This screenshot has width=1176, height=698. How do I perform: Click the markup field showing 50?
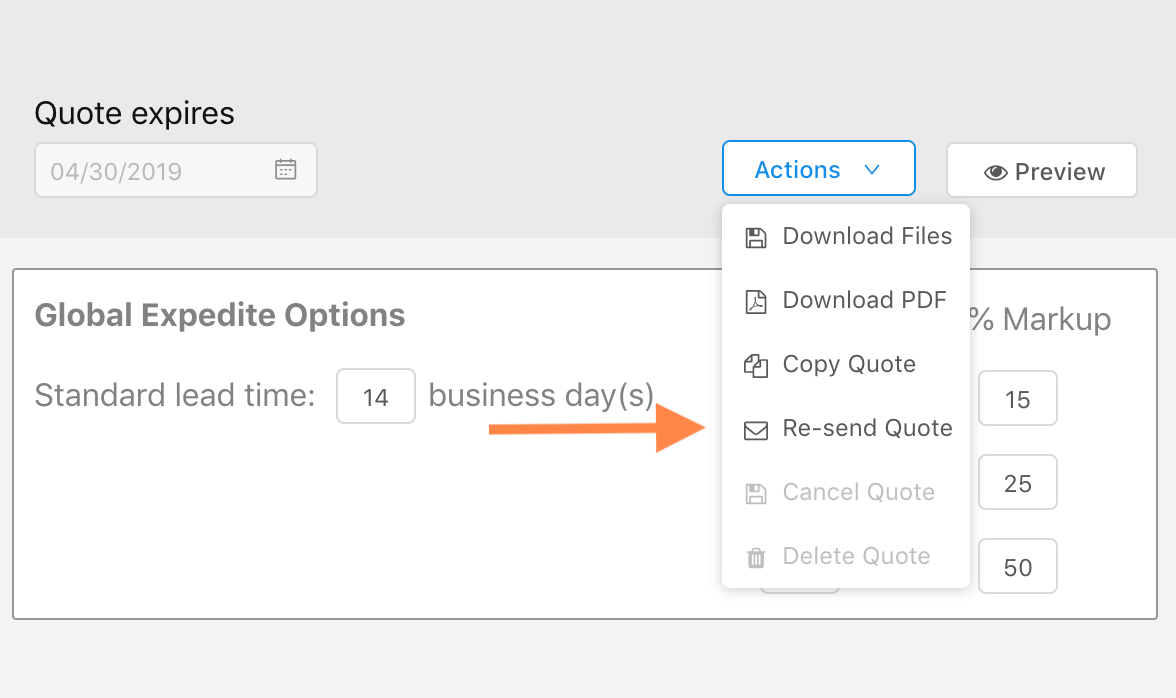tap(1017, 567)
